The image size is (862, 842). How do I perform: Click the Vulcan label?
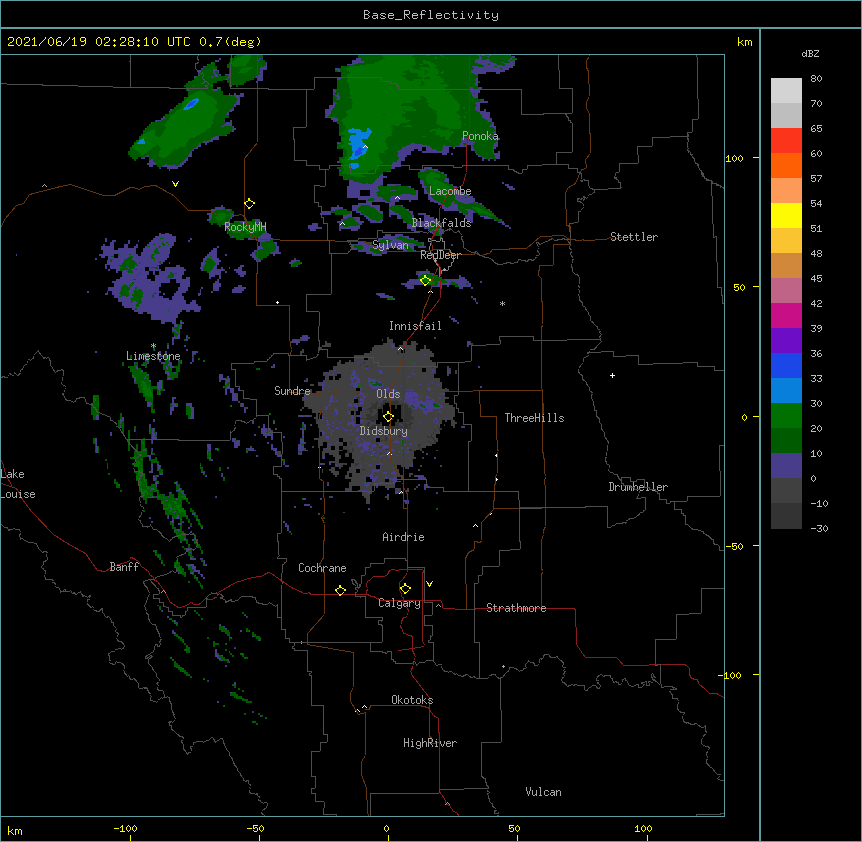pos(543,792)
